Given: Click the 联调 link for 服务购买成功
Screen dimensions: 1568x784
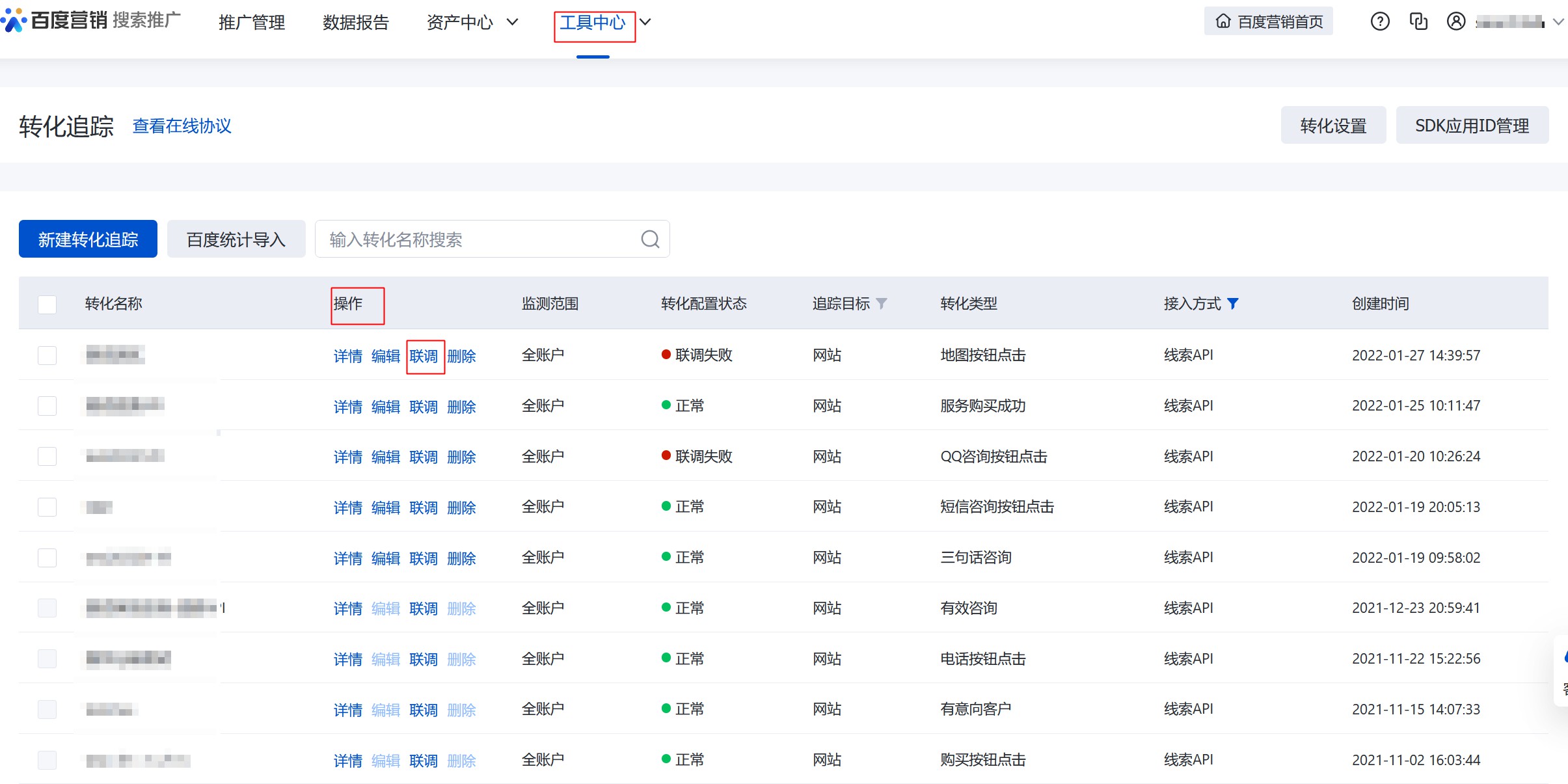Looking at the screenshot, I should [424, 407].
